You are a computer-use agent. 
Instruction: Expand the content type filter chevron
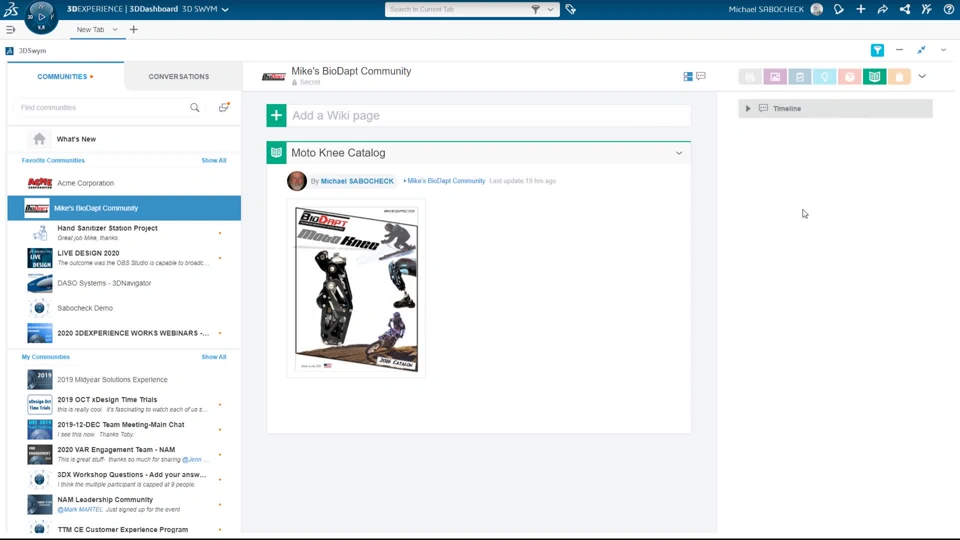click(922, 77)
